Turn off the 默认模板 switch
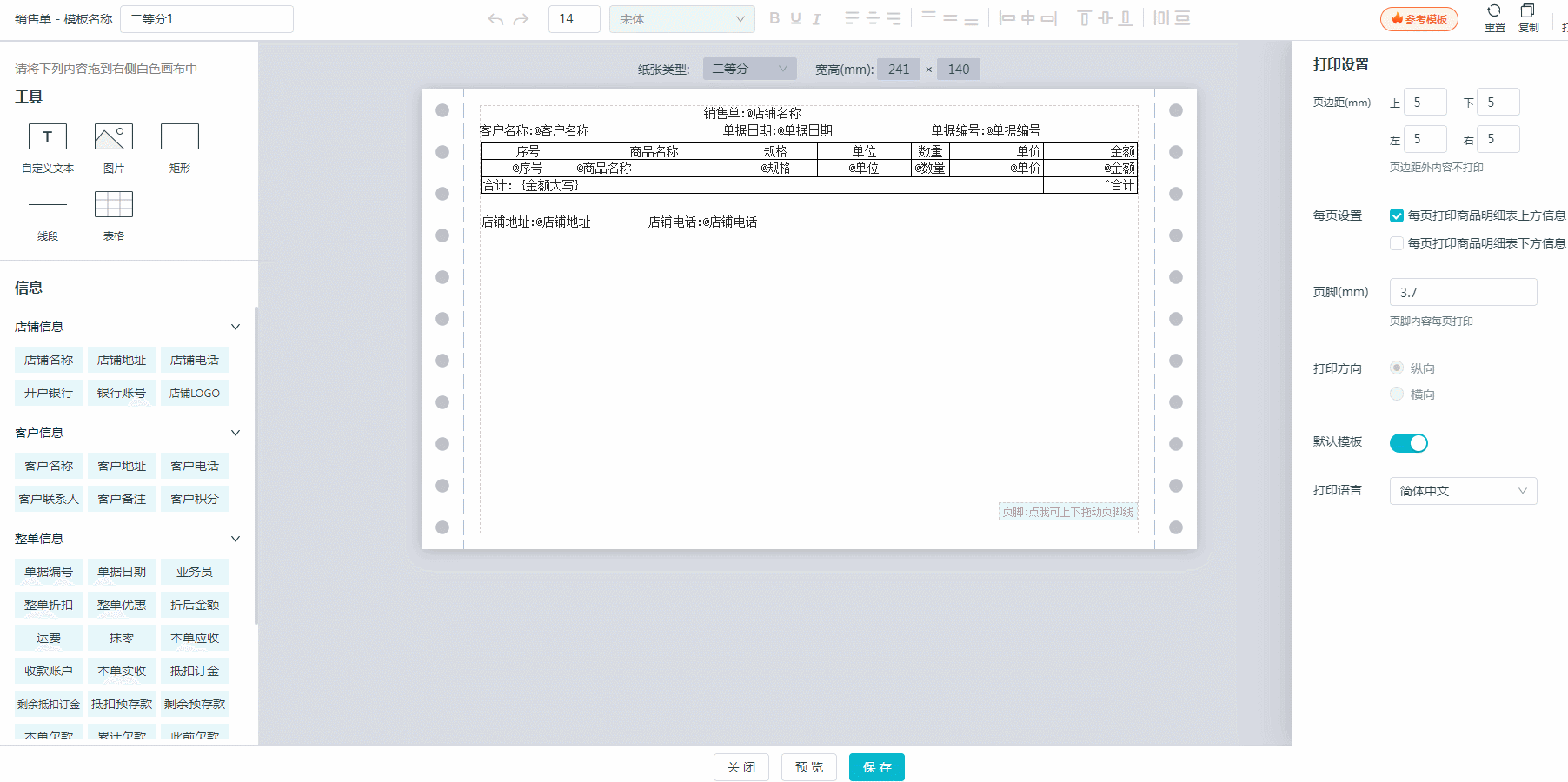This screenshot has width=1568, height=782. point(1408,443)
